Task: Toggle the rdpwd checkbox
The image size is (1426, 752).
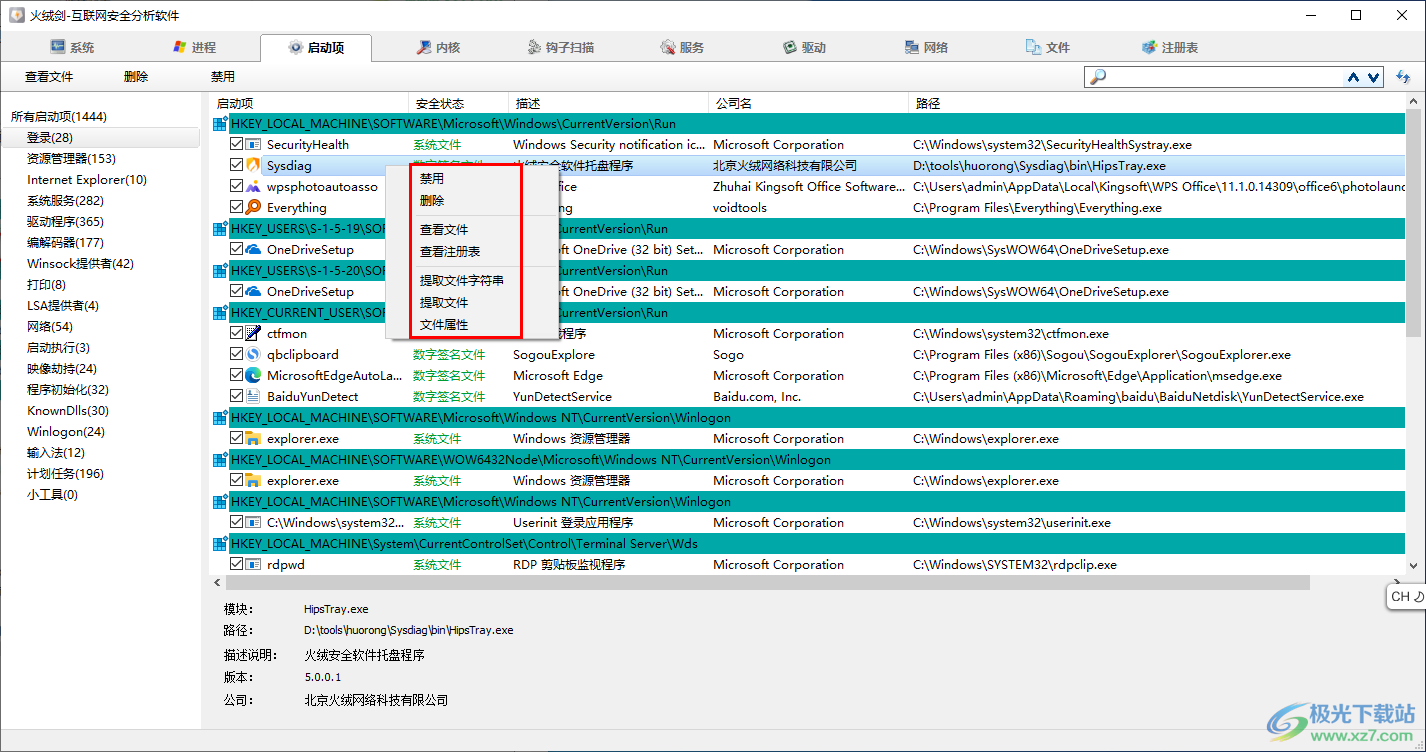Action: point(236,564)
